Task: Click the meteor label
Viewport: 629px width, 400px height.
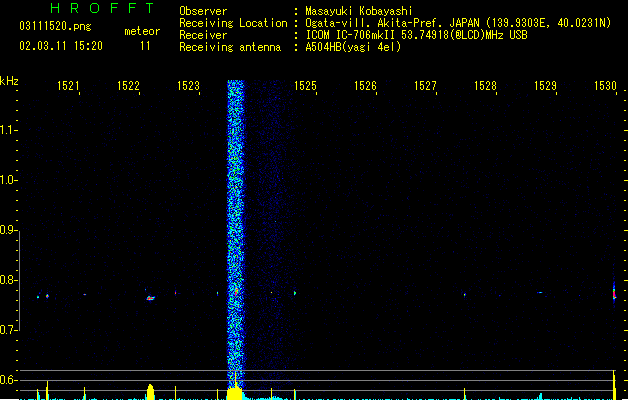Action: point(142,31)
